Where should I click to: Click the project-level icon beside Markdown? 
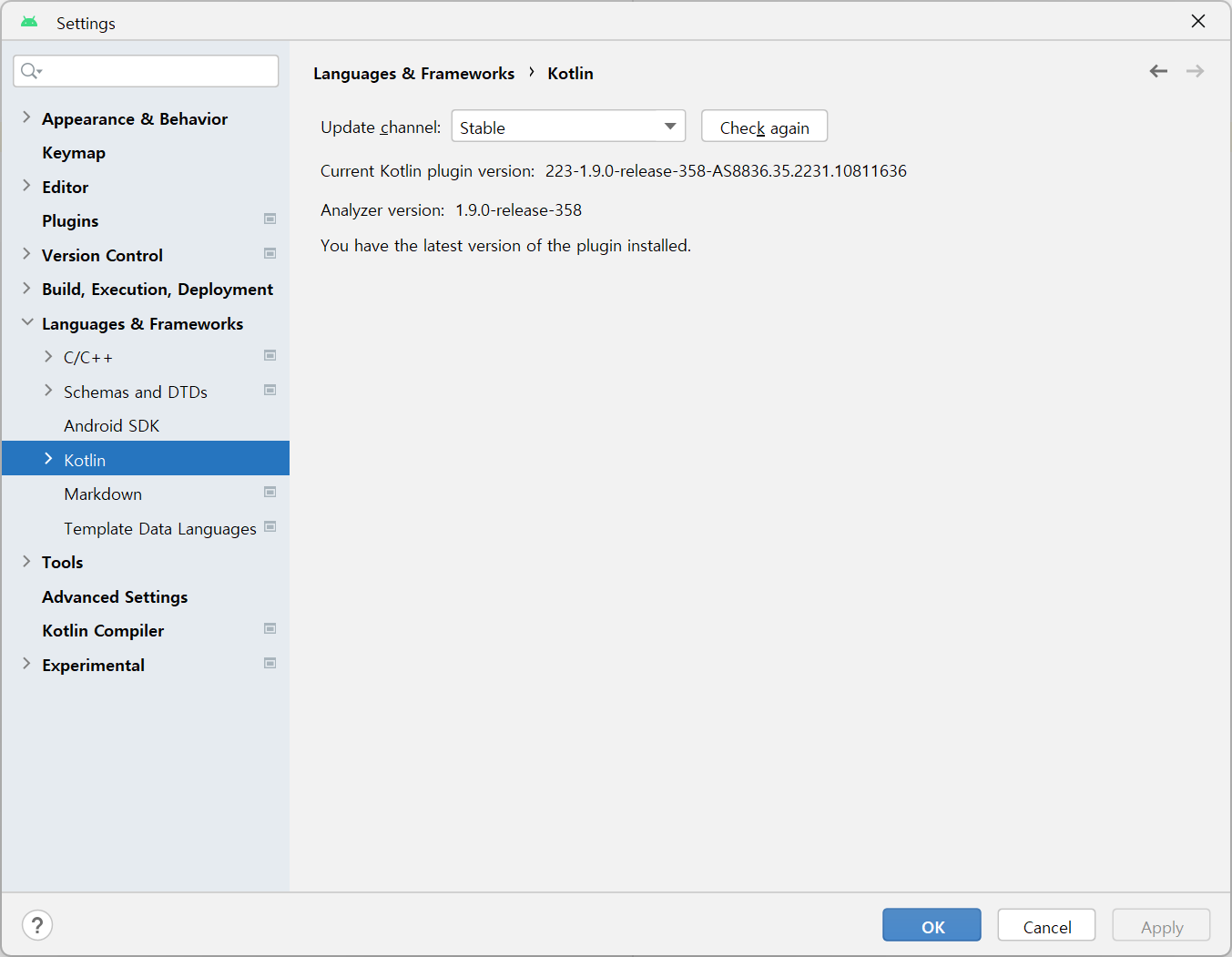click(x=270, y=492)
